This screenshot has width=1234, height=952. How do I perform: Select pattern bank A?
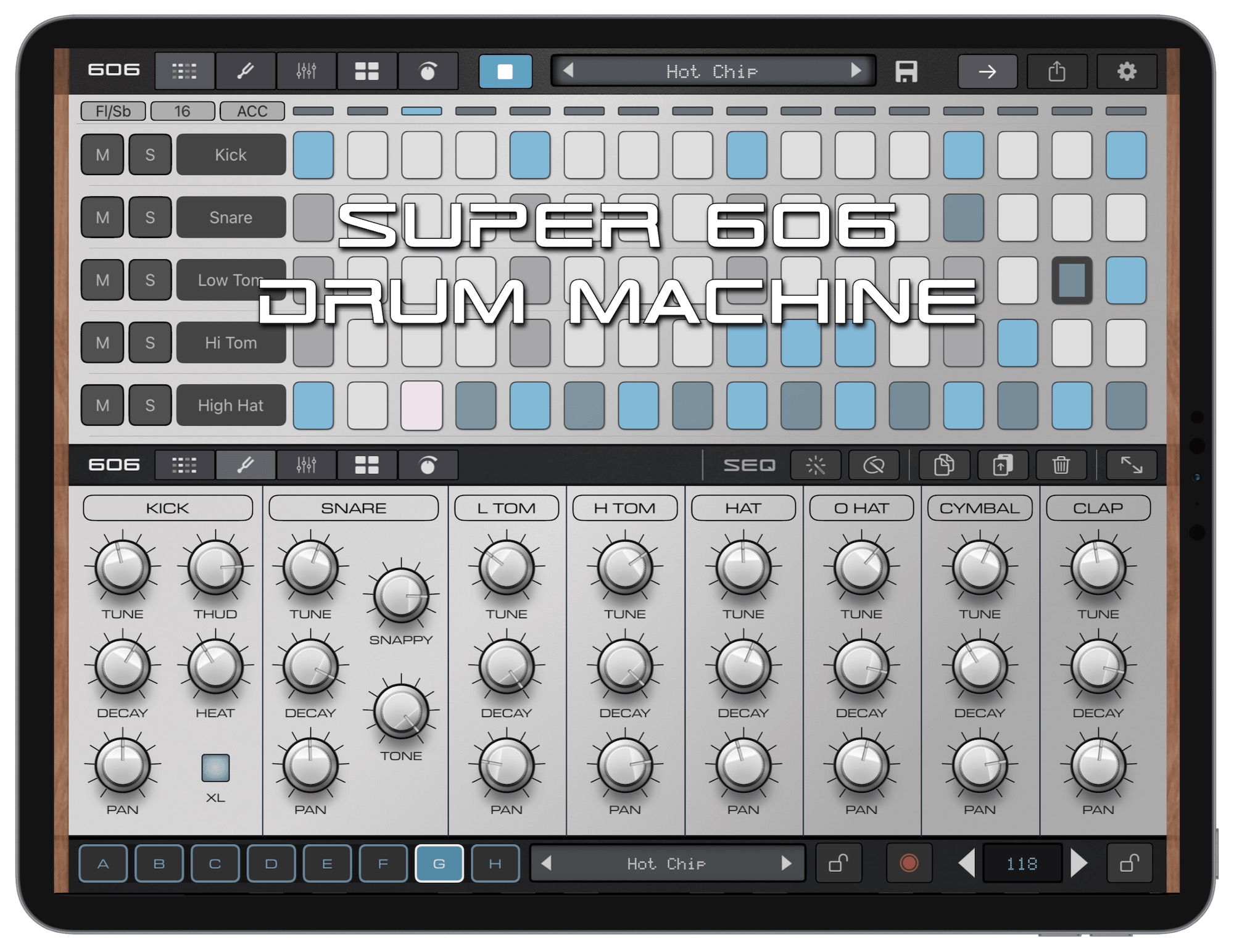click(103, 863)
